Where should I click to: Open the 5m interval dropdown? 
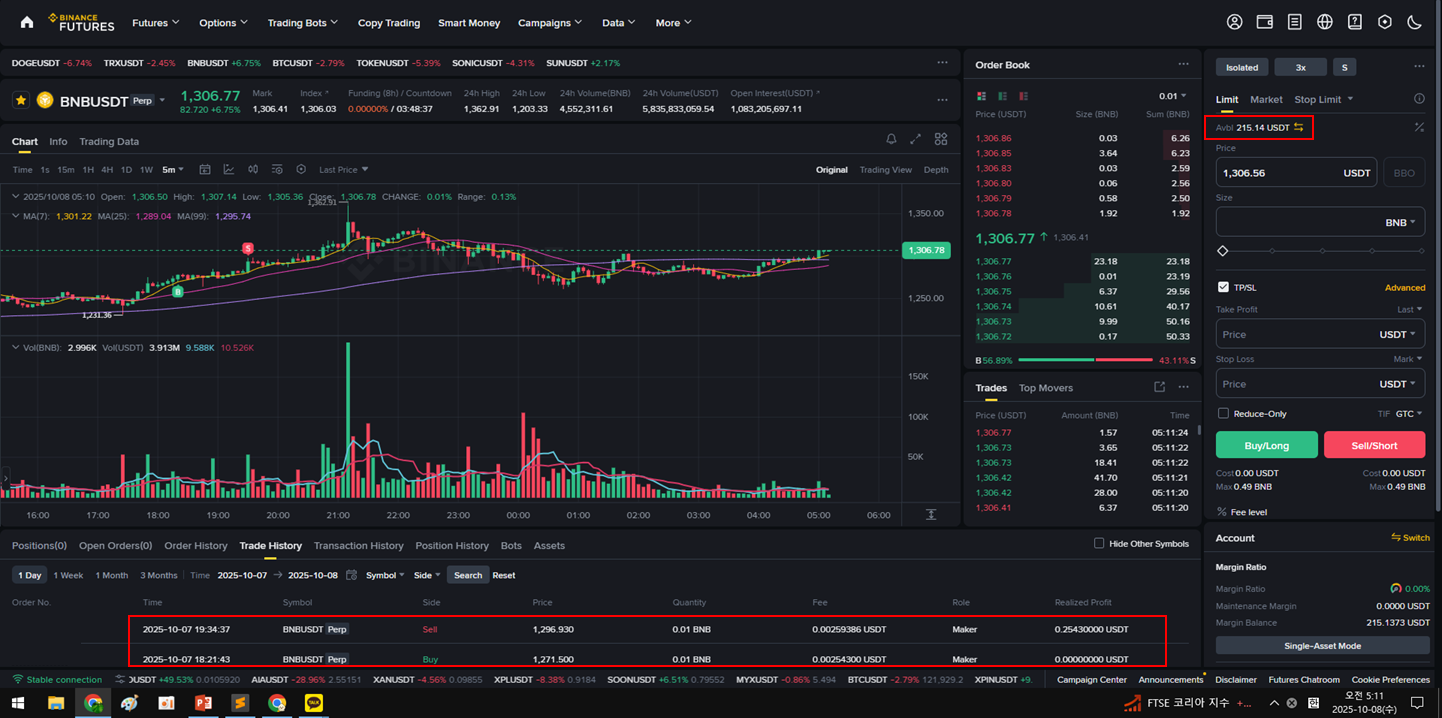[174, 169]
